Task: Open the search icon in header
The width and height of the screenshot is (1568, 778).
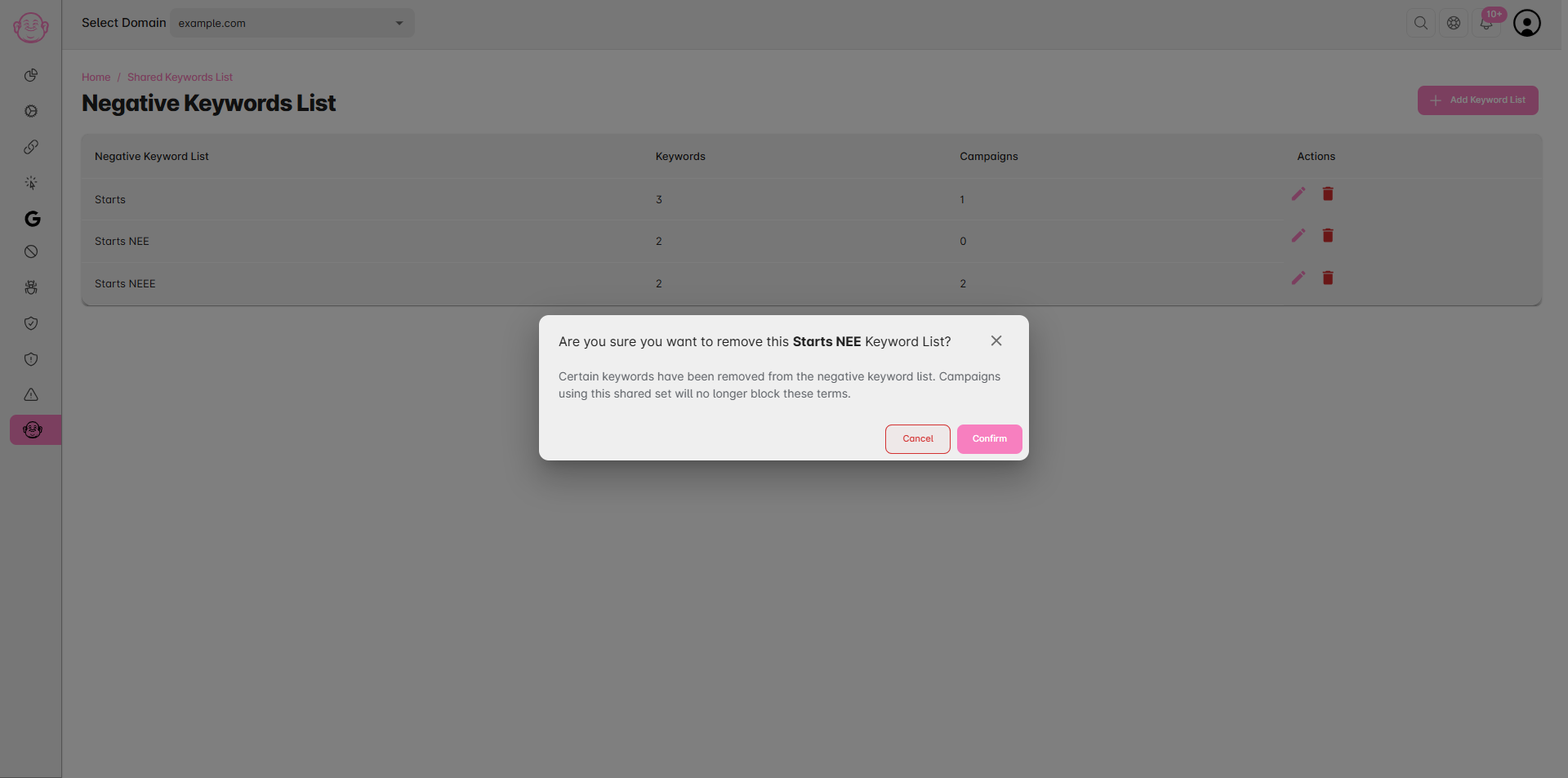Action: coord(1421,23)
